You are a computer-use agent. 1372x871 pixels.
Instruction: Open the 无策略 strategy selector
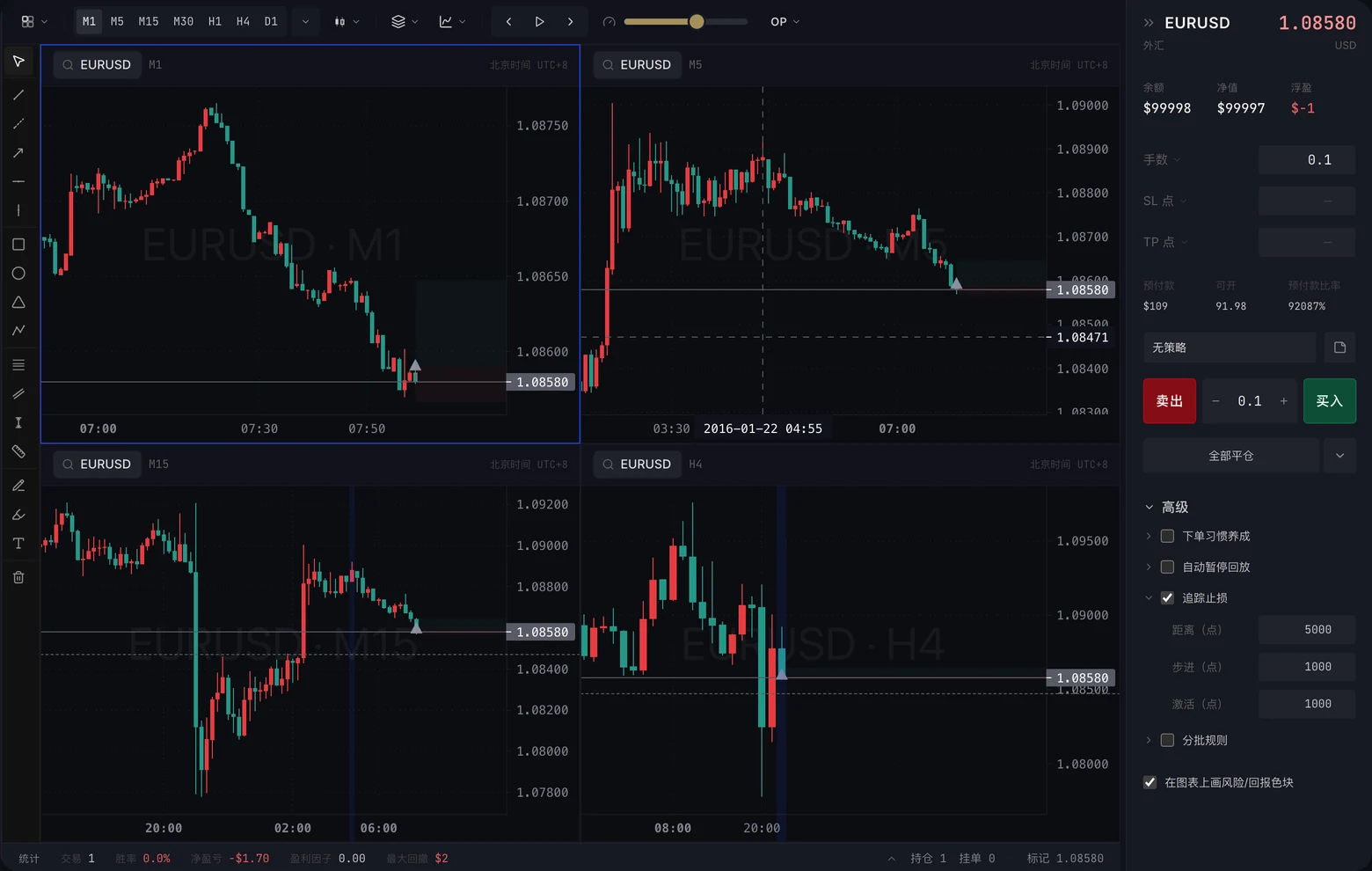coord(1229,348)
